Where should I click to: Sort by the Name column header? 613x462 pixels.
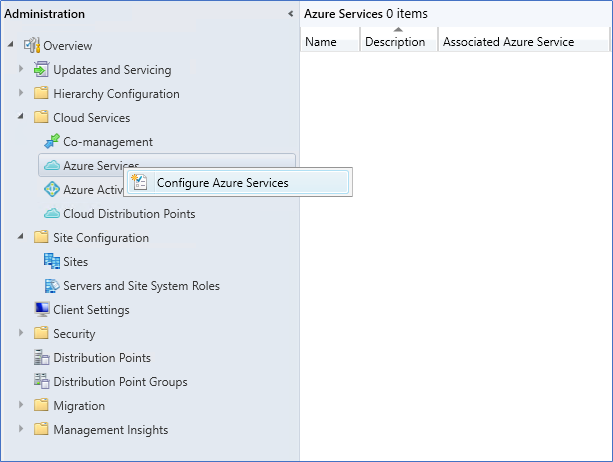pos(330,41)
